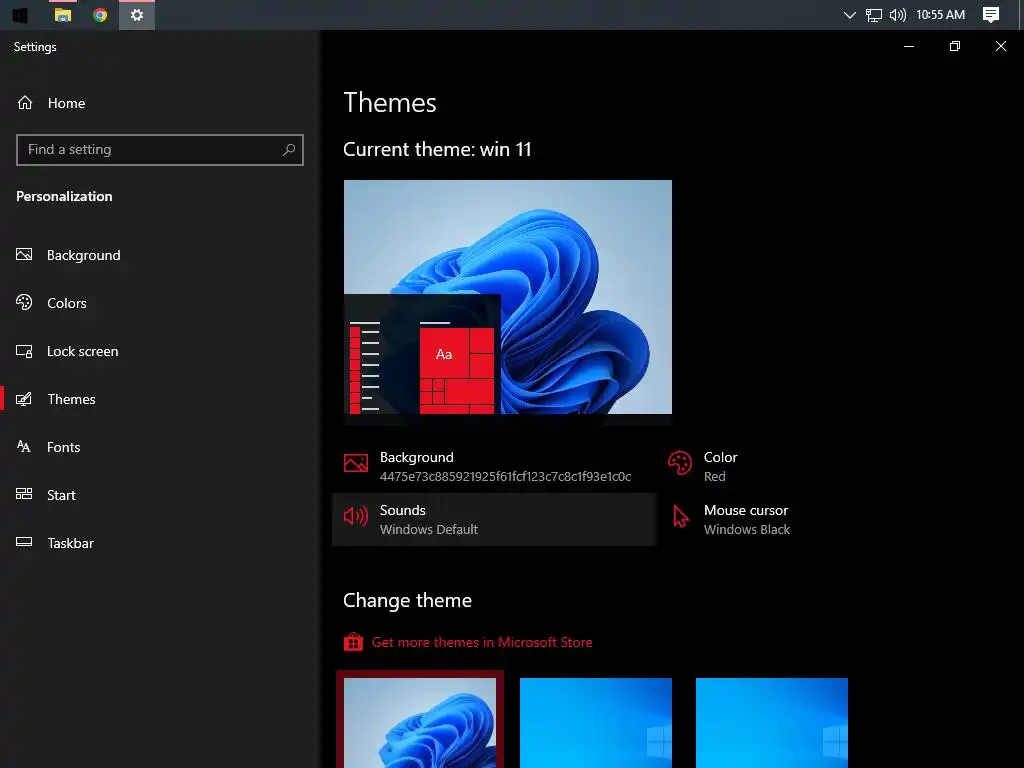
Task: Click the red Sounds speaker icon
Action: click(356, 517)
